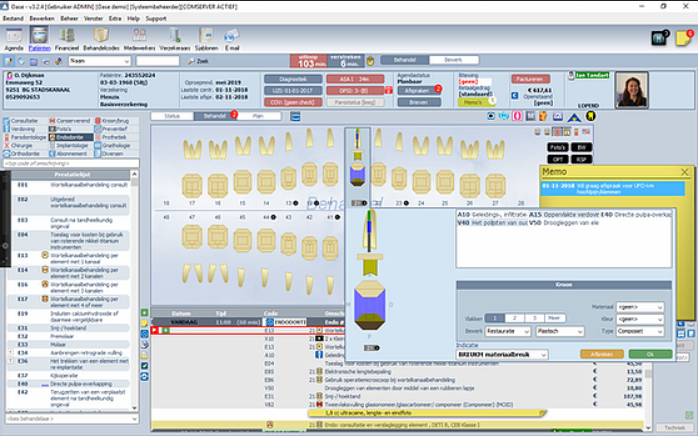Select the Parodontologie category
Image resolution: width=698 pixels, height=436 pixels.
point(25,137)
